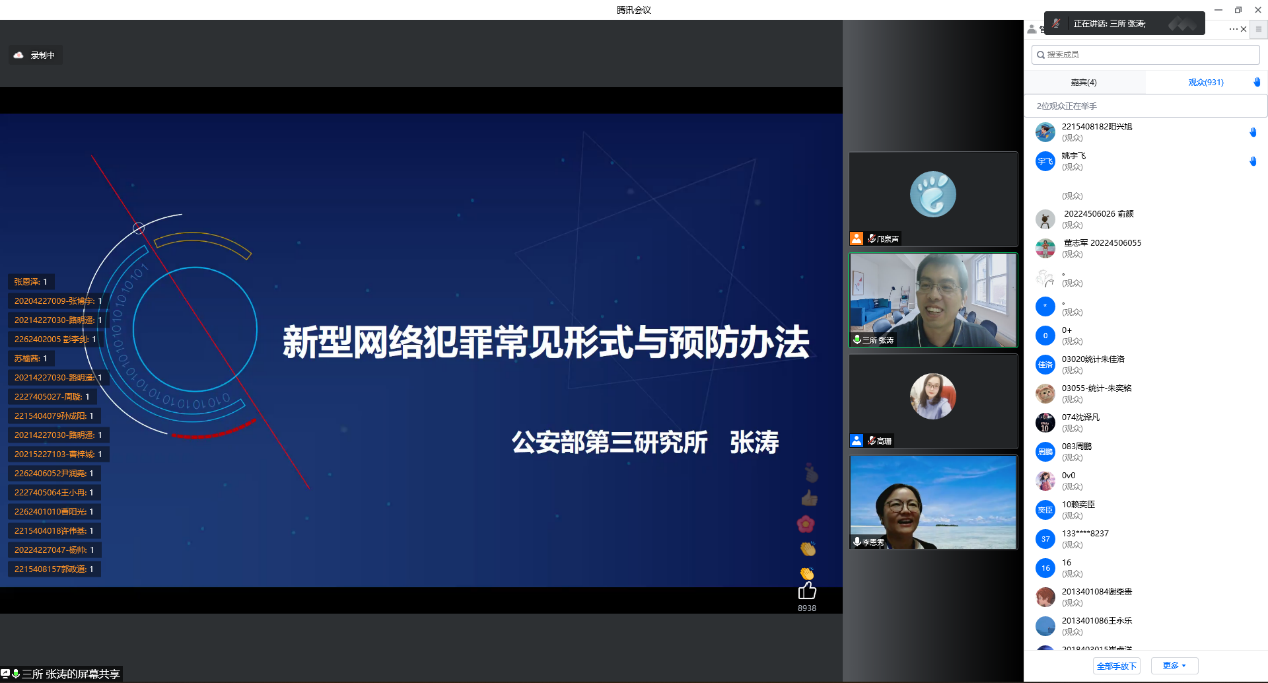The width and height of the screenshot is (1268, 683).
Task: Click the raised hand icon next to 观众(931)
Action: pos(1257,82)
